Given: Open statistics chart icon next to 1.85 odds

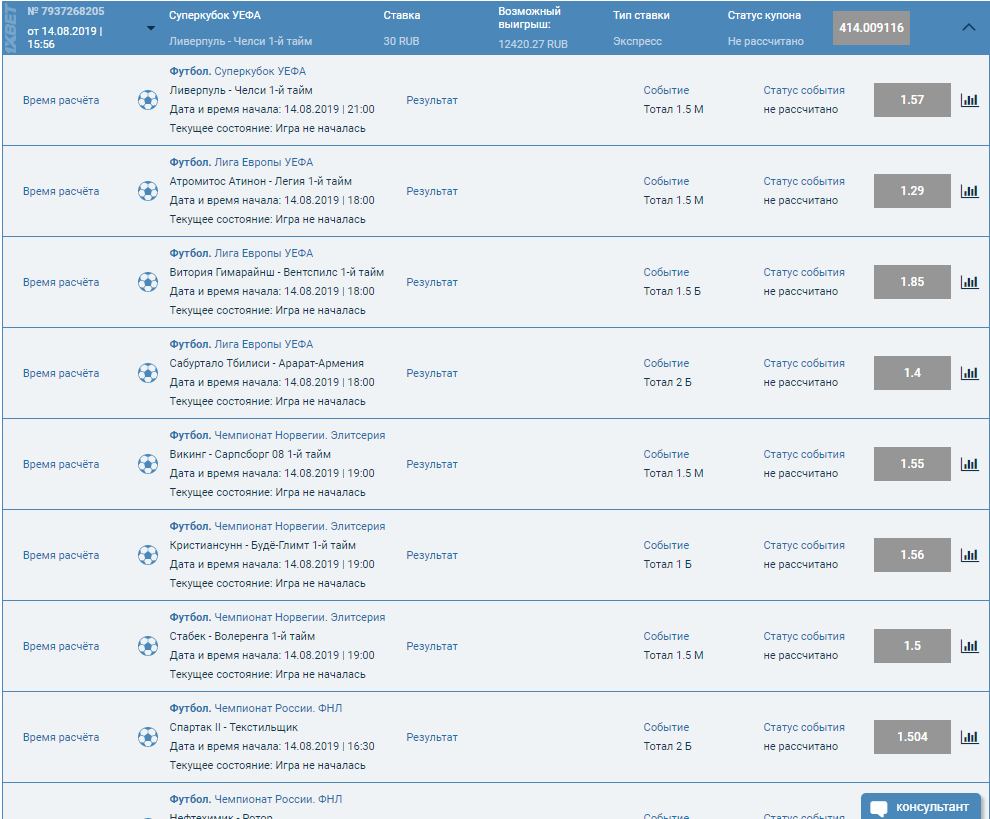Looking at the screenshot, I should (969, 282).
